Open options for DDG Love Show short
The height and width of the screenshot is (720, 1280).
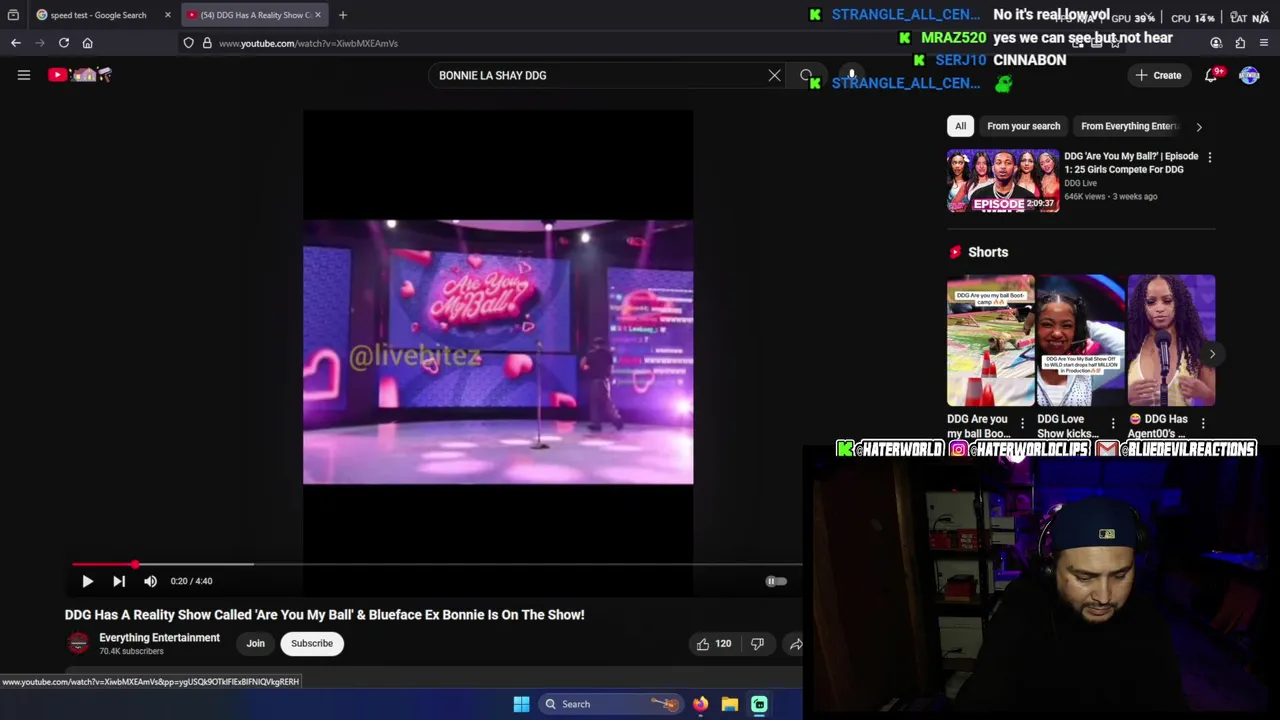coord(1113,424)
